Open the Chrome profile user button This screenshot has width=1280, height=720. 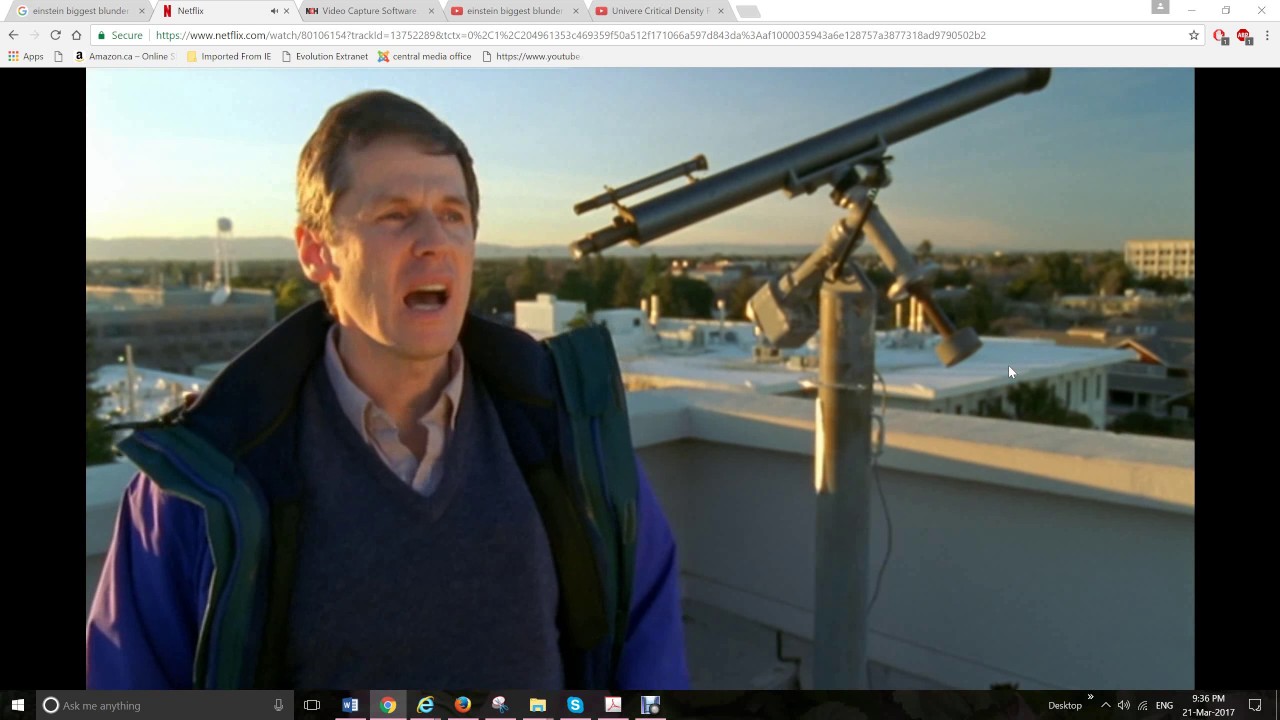point(1160,7)
